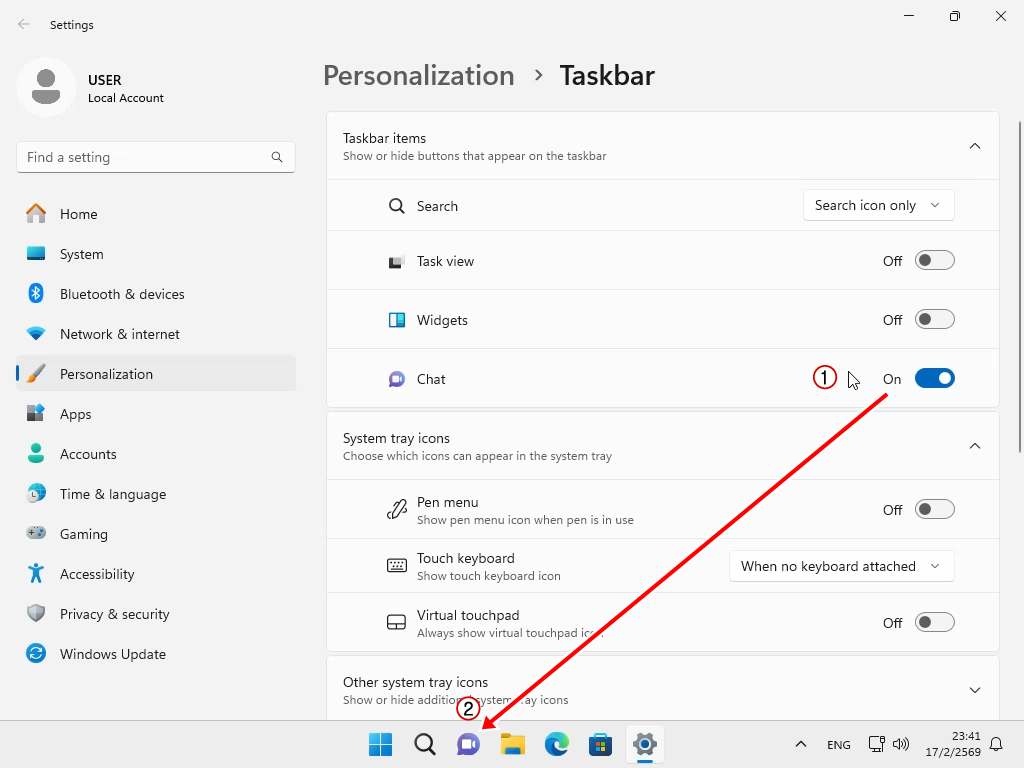The height and width of the screenshot is (768, 1024).
Task: Click the back arrow in Settings
Action: pos(24,24)
